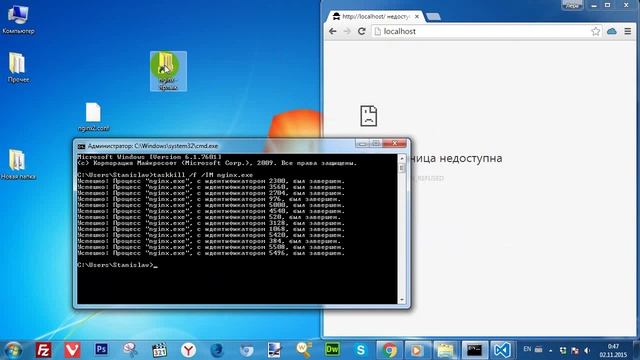
Task: Select the Новая папка folder on desktop
Action: [x=18, y=164]
